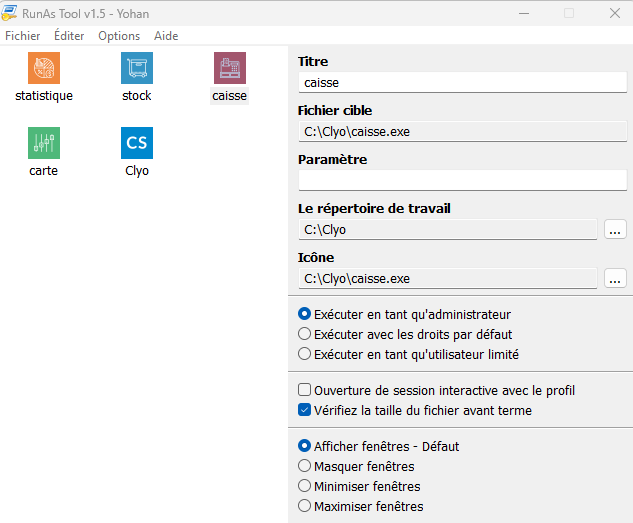Open the Éditer menu
Viewport: 633px width, 523px height.
(x=69, y=35)
